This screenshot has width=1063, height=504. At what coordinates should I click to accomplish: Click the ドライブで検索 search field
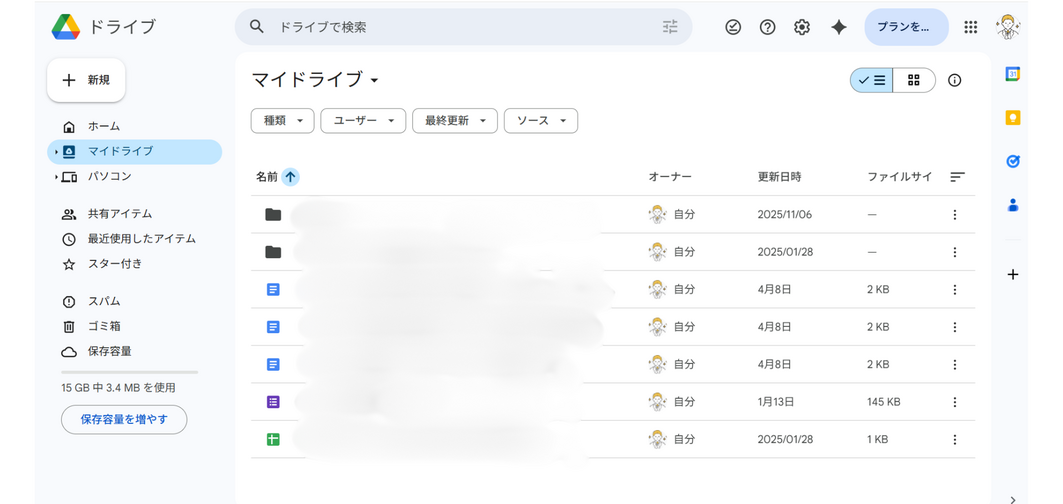[460, 27]
